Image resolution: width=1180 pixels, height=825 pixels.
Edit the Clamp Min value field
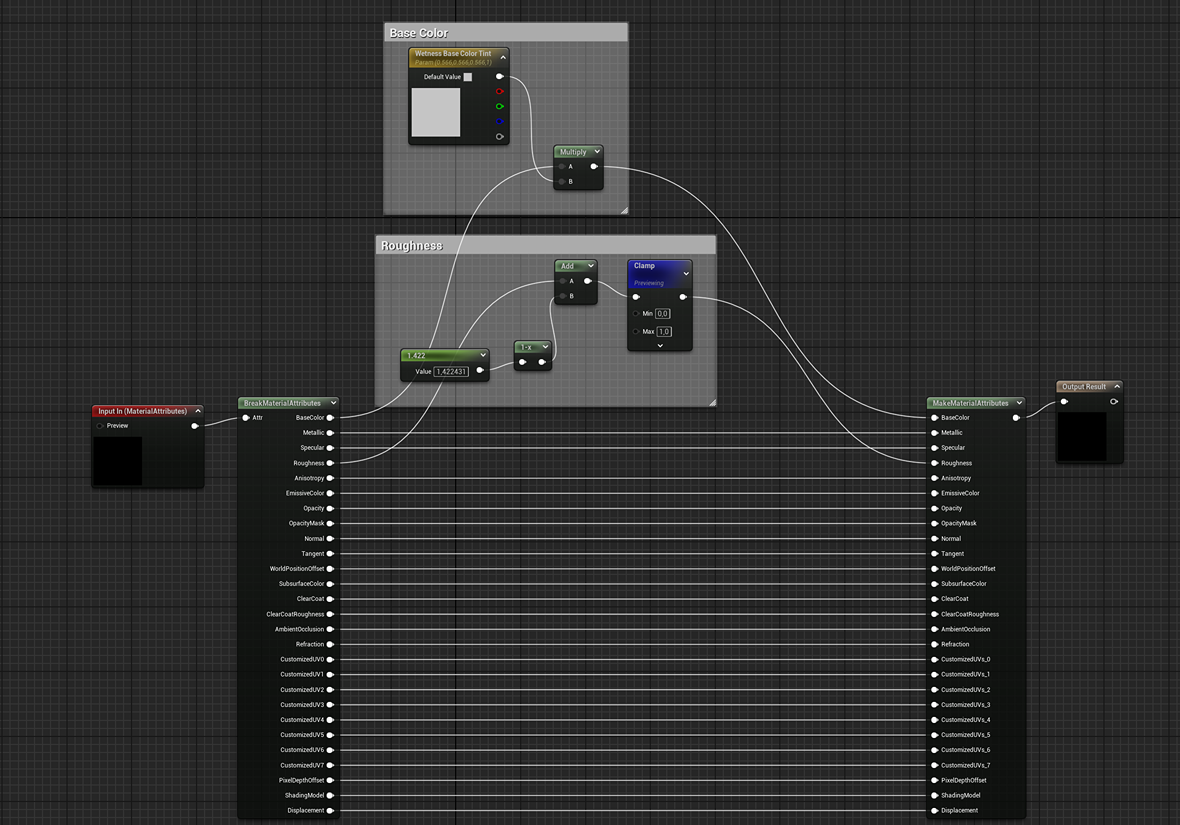click(662, 313)
